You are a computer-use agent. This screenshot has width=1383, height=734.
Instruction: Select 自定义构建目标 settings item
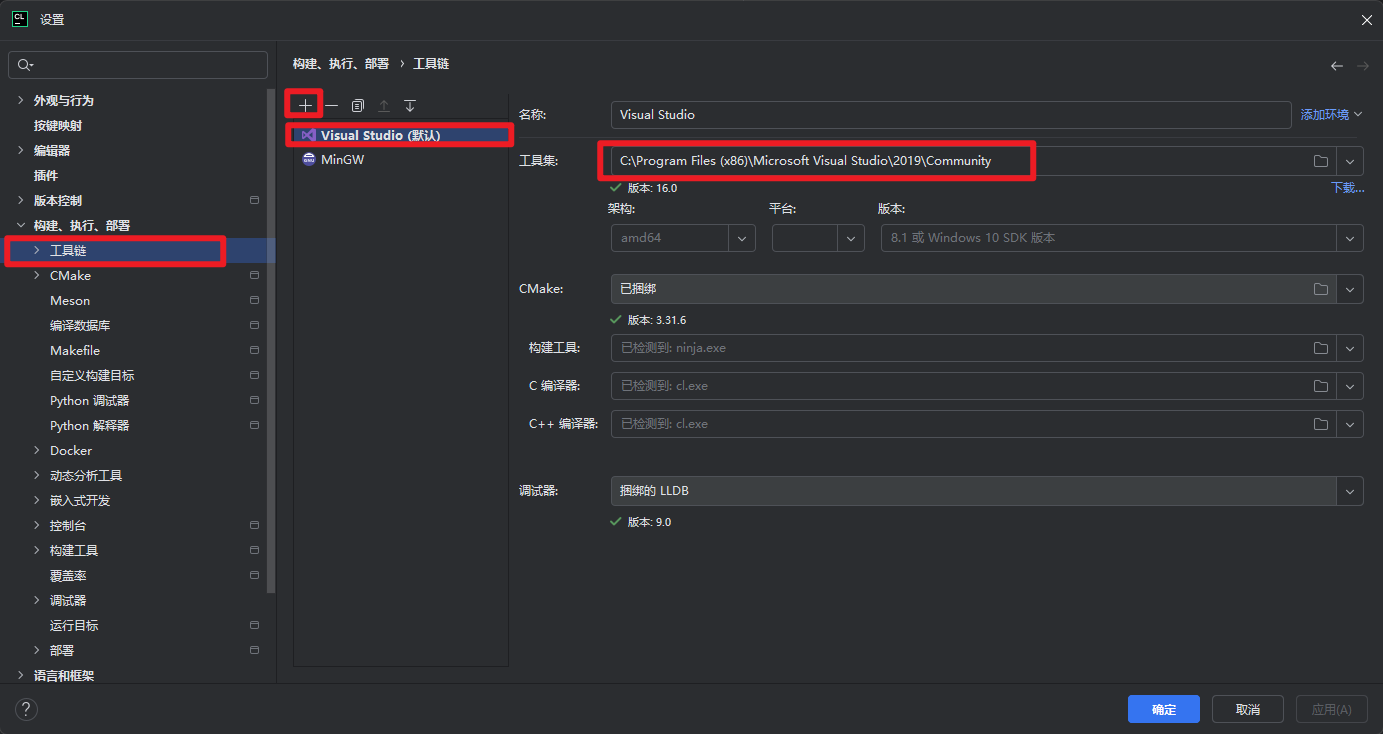coord(92,376)
